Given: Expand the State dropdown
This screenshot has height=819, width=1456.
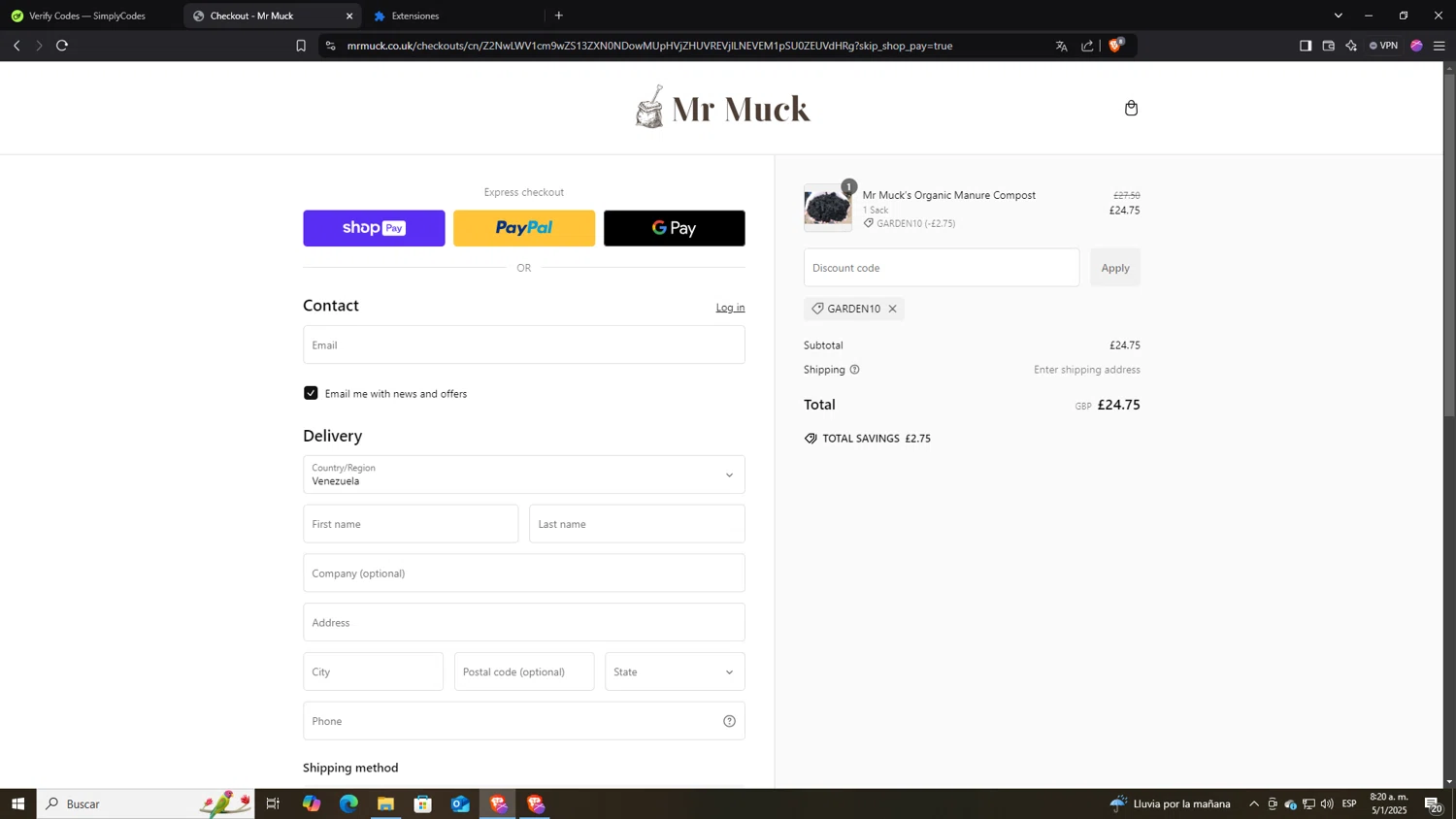Looking at the screenshot, I should click(x=675, y=672).
